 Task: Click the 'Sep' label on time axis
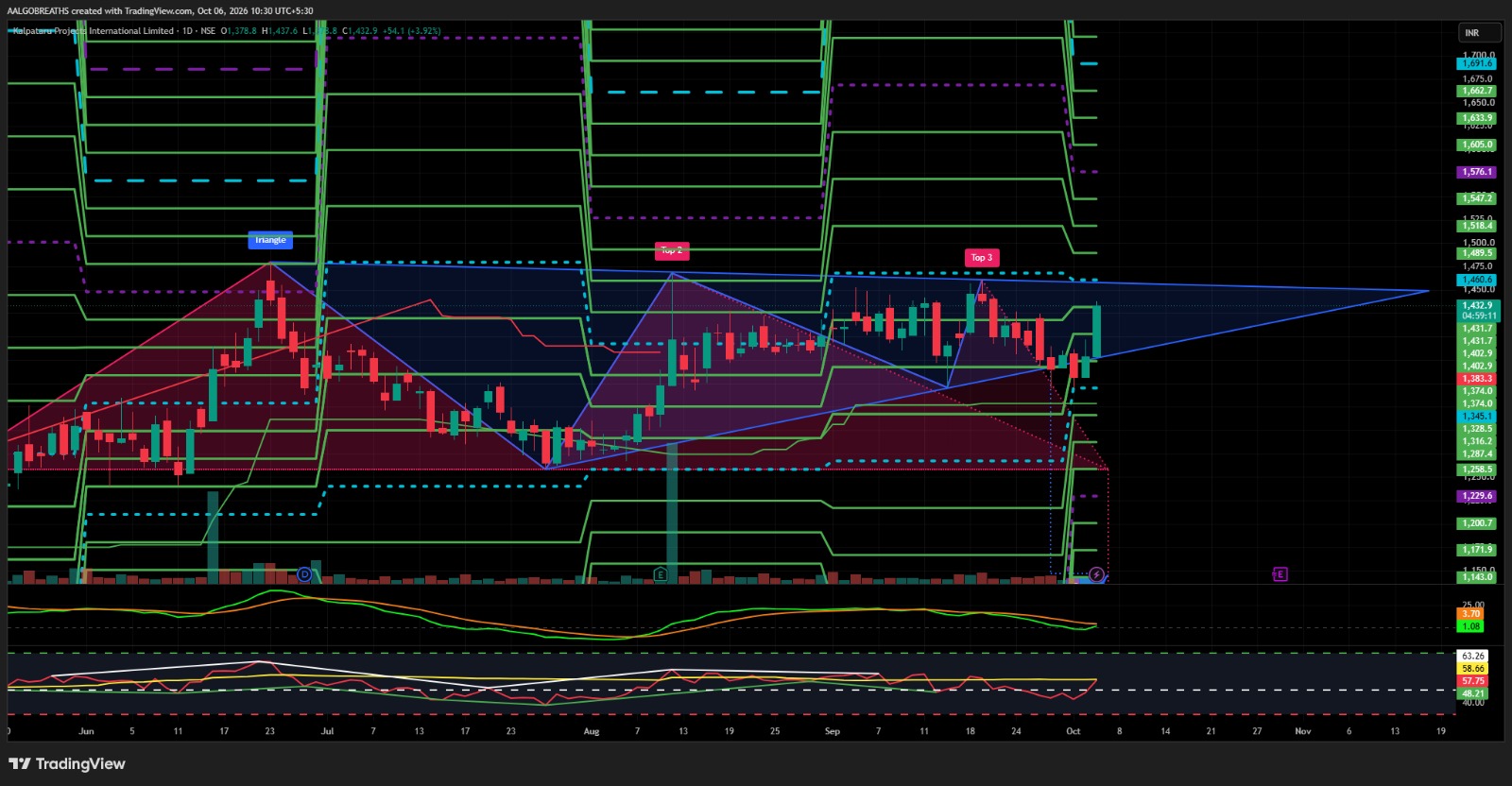coord(832,730)
